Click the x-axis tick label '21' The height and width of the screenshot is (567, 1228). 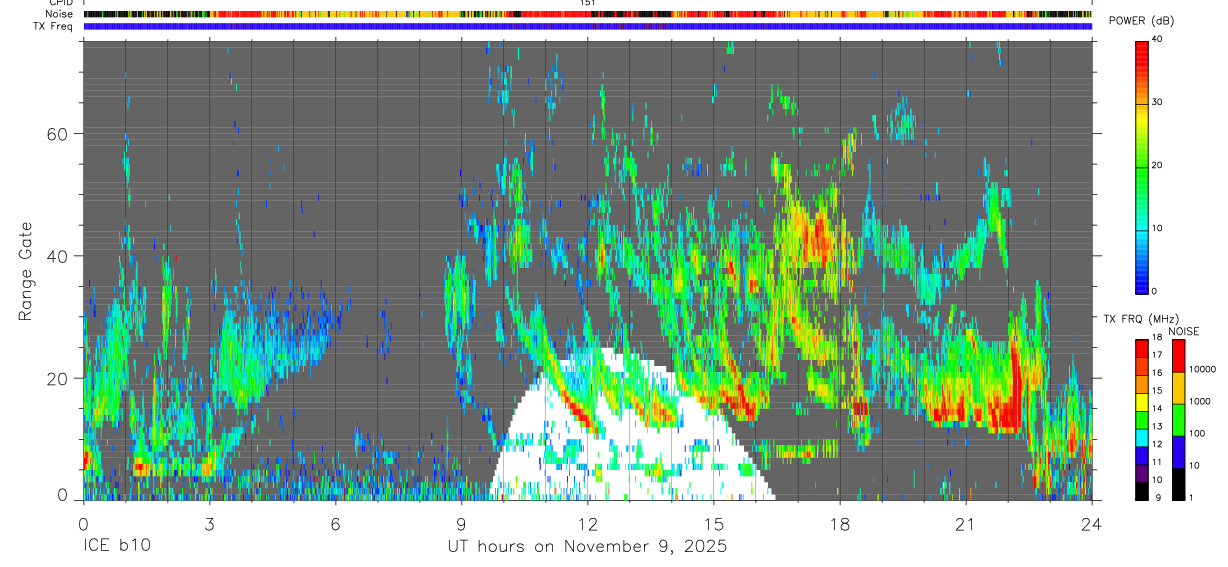(x=966, y=523)
